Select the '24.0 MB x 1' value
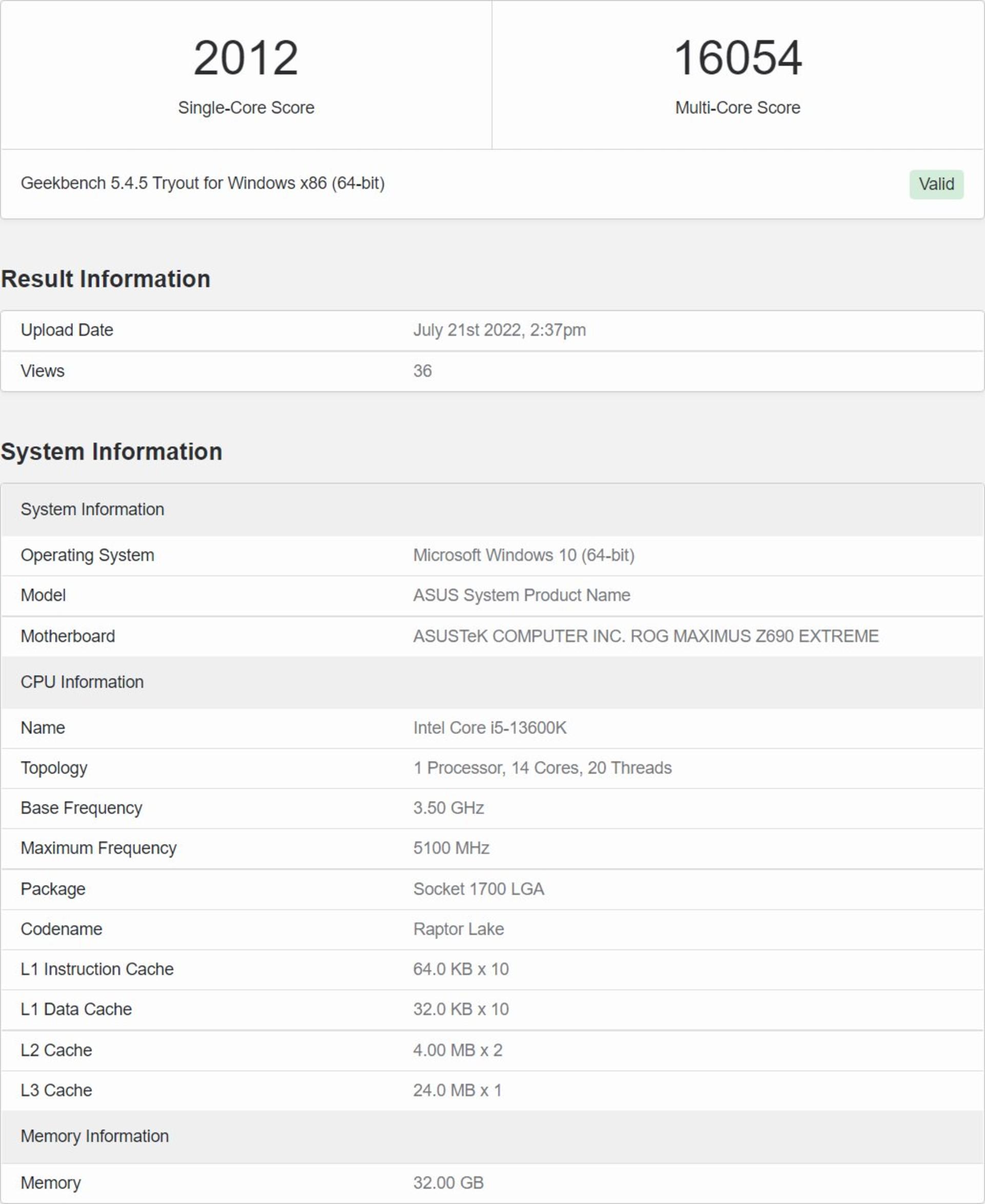The height and width of the screenshot is (1204, 985). click(457, 1091)
